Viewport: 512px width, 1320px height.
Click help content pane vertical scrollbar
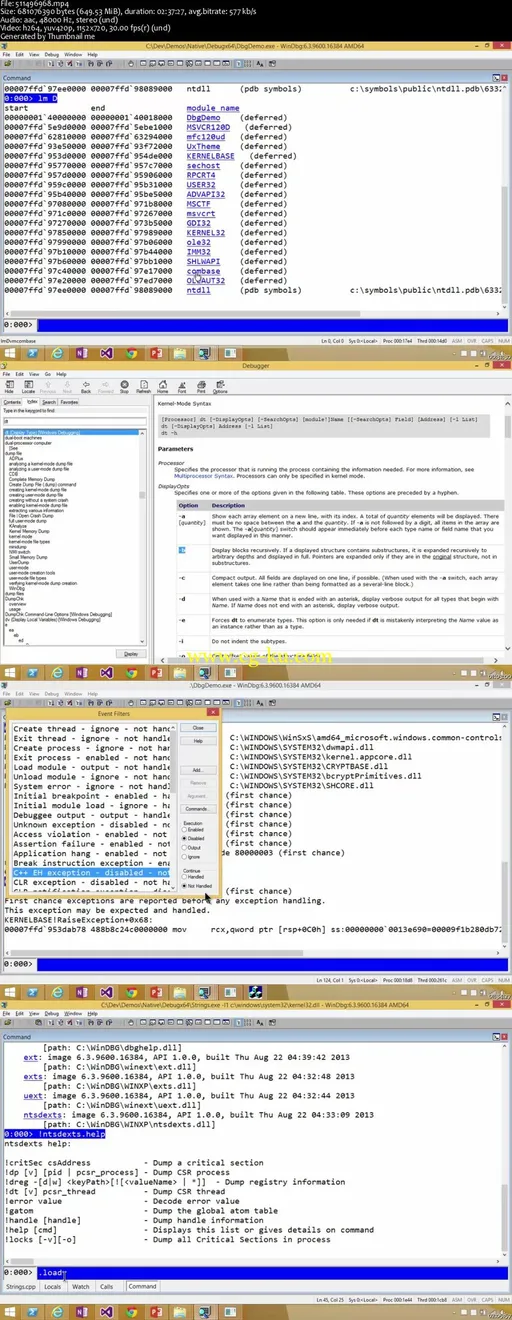[x=508, y=530]
